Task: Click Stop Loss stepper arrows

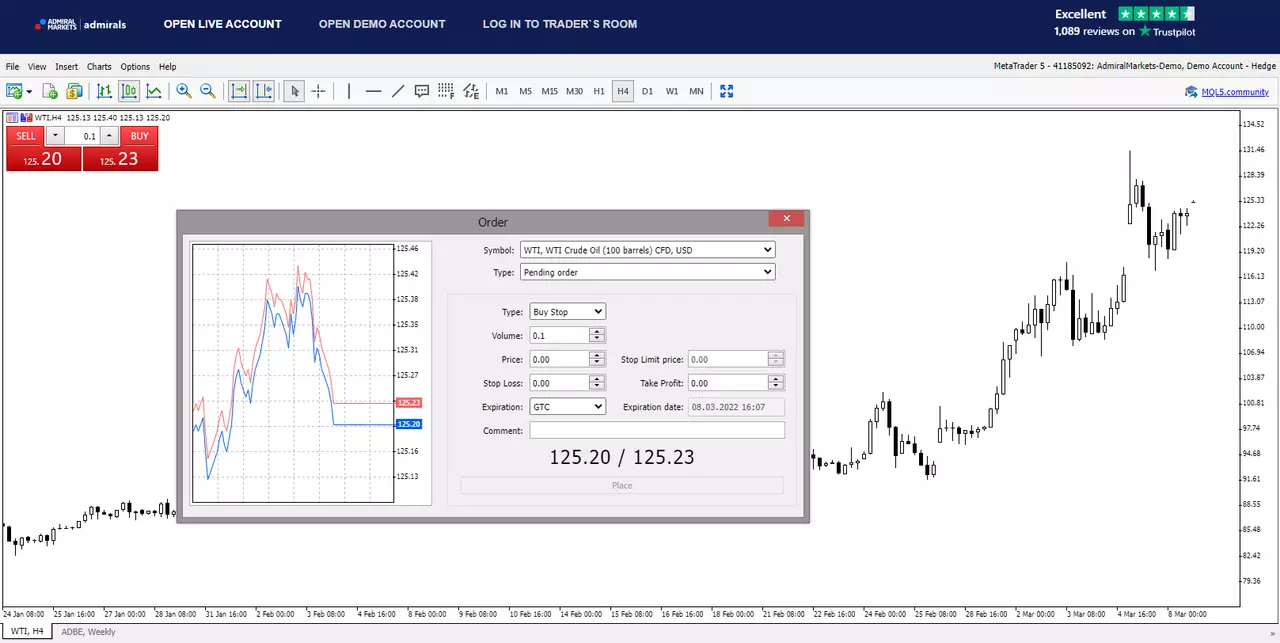Action: (597, 383)
